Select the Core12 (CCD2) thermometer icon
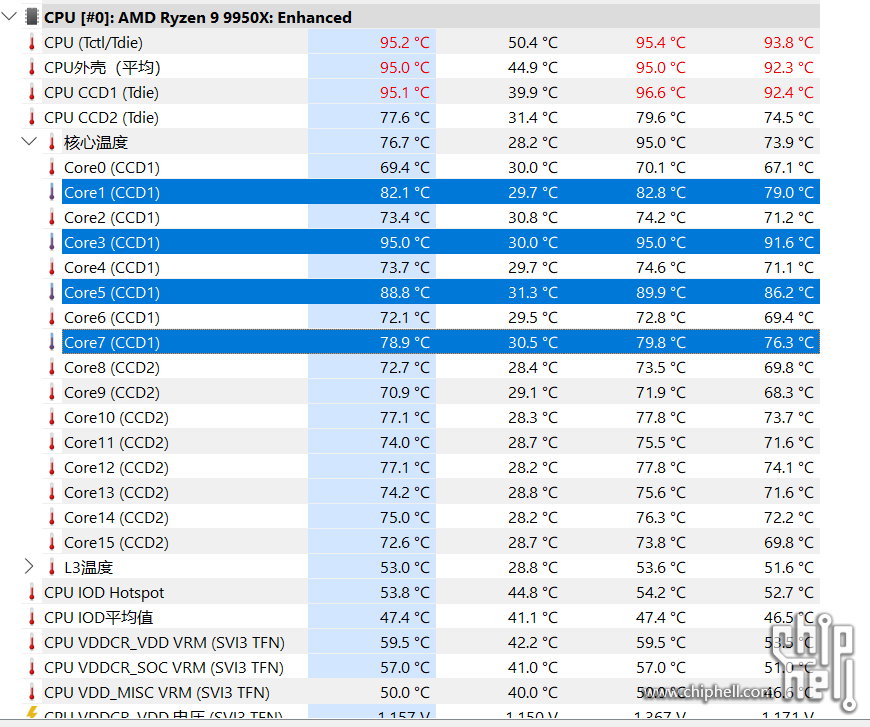Viewport: 870px width, 727px height. pos(52,467)
